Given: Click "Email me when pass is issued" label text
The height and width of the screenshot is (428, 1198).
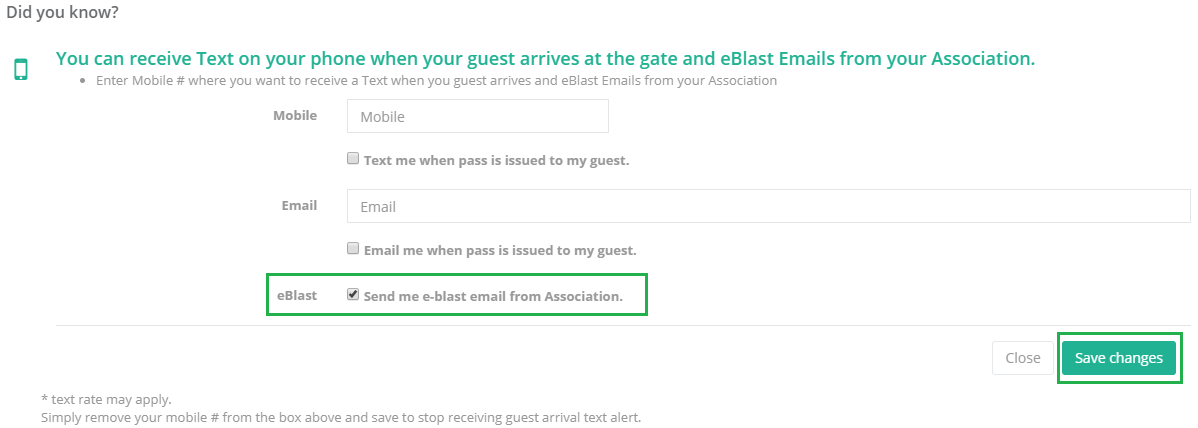Looking at the screenshot, I should point(500,250).
